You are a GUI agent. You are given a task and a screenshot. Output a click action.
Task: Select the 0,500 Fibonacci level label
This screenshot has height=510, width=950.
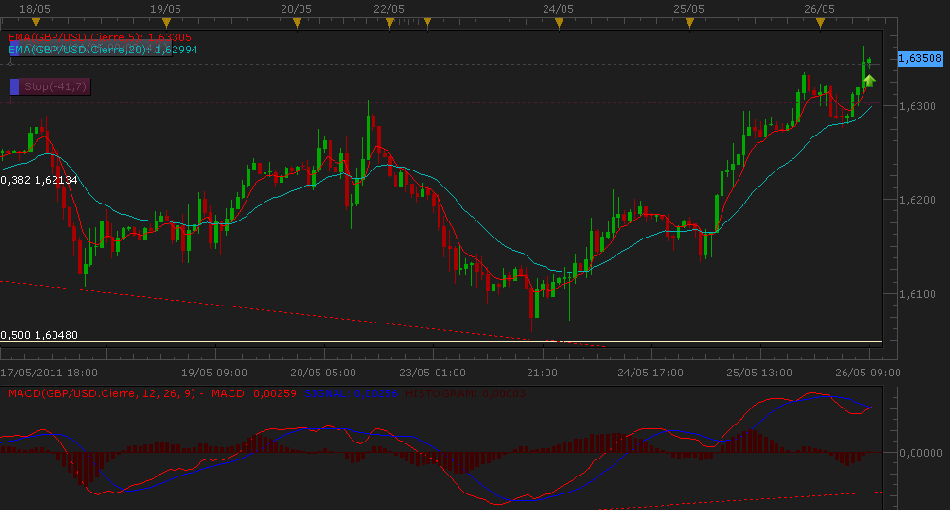[39, 335]
